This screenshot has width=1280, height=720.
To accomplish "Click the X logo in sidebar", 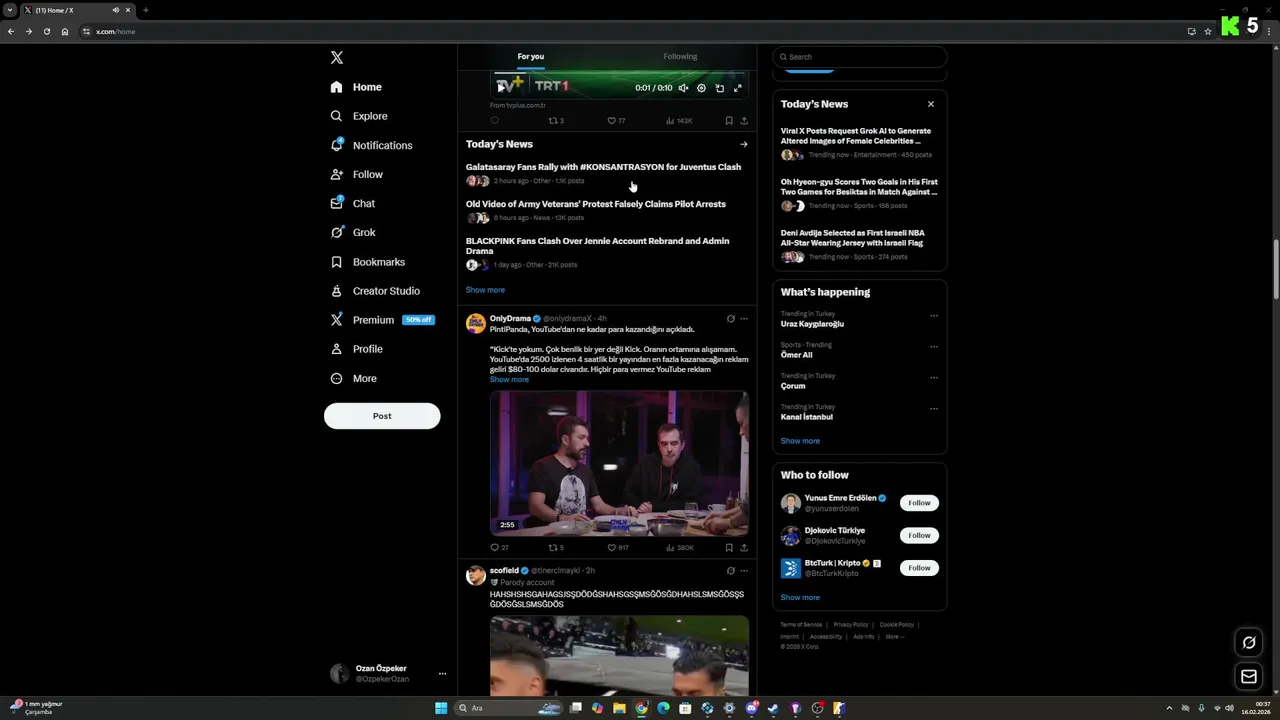I will (337, 58).
